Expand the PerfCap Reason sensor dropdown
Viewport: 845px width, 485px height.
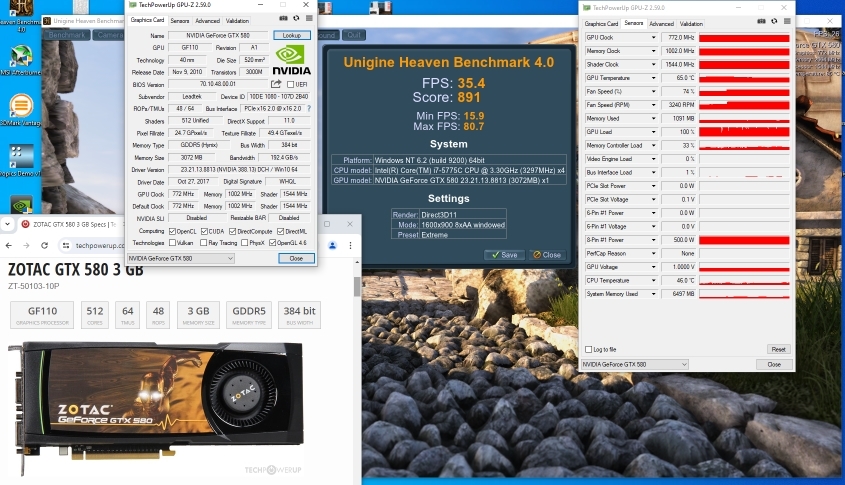pyautogui.click(x=654, y=253)
